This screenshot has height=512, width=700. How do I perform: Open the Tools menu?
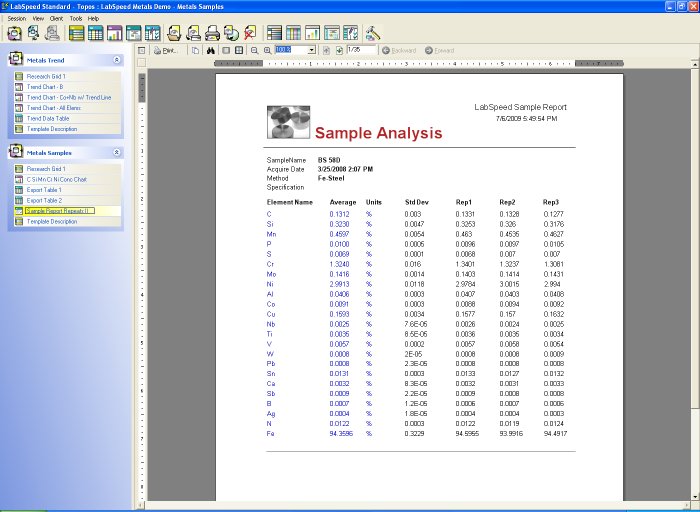coord(76,18)
